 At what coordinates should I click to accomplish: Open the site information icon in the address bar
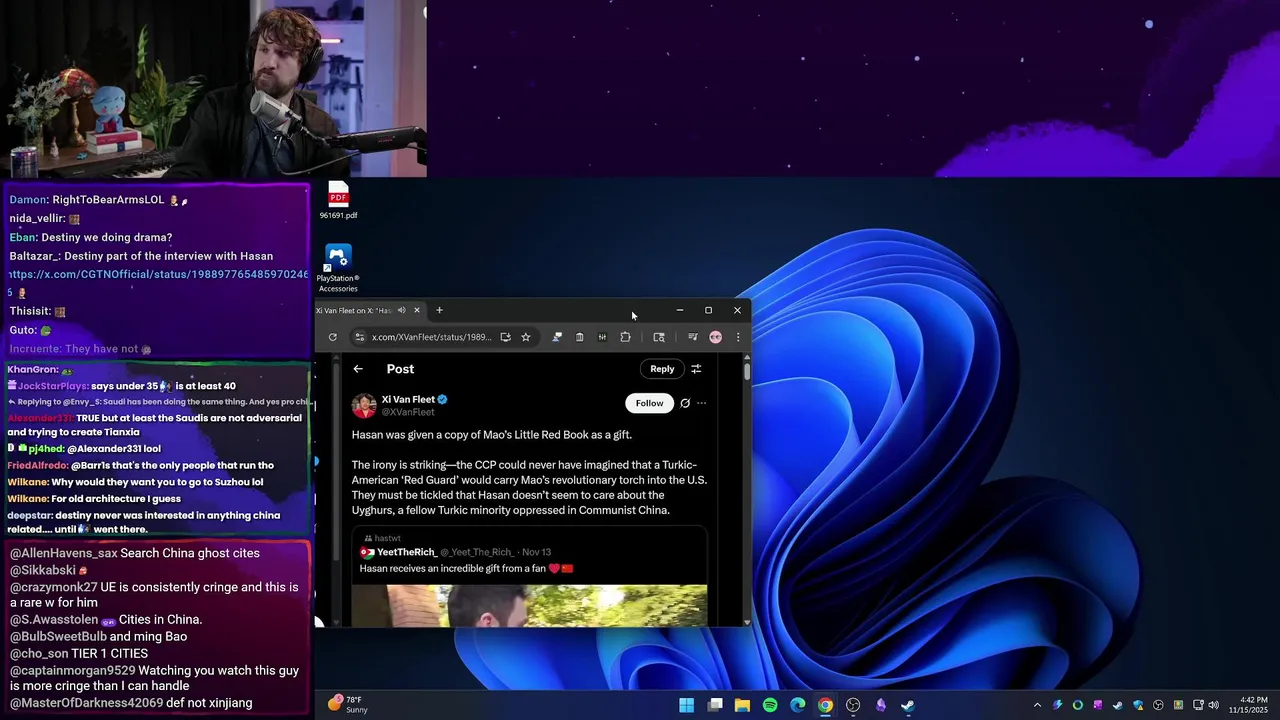[x=360, y=337]
